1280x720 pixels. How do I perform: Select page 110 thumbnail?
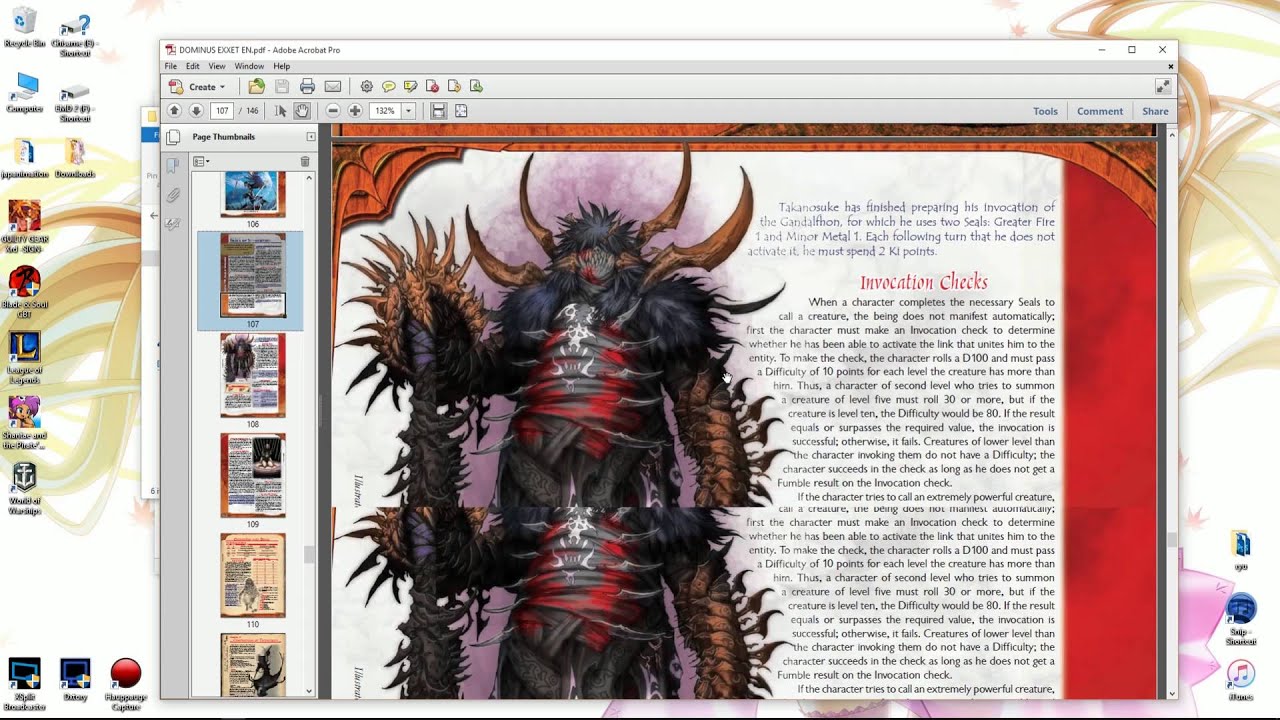point(253,576)
